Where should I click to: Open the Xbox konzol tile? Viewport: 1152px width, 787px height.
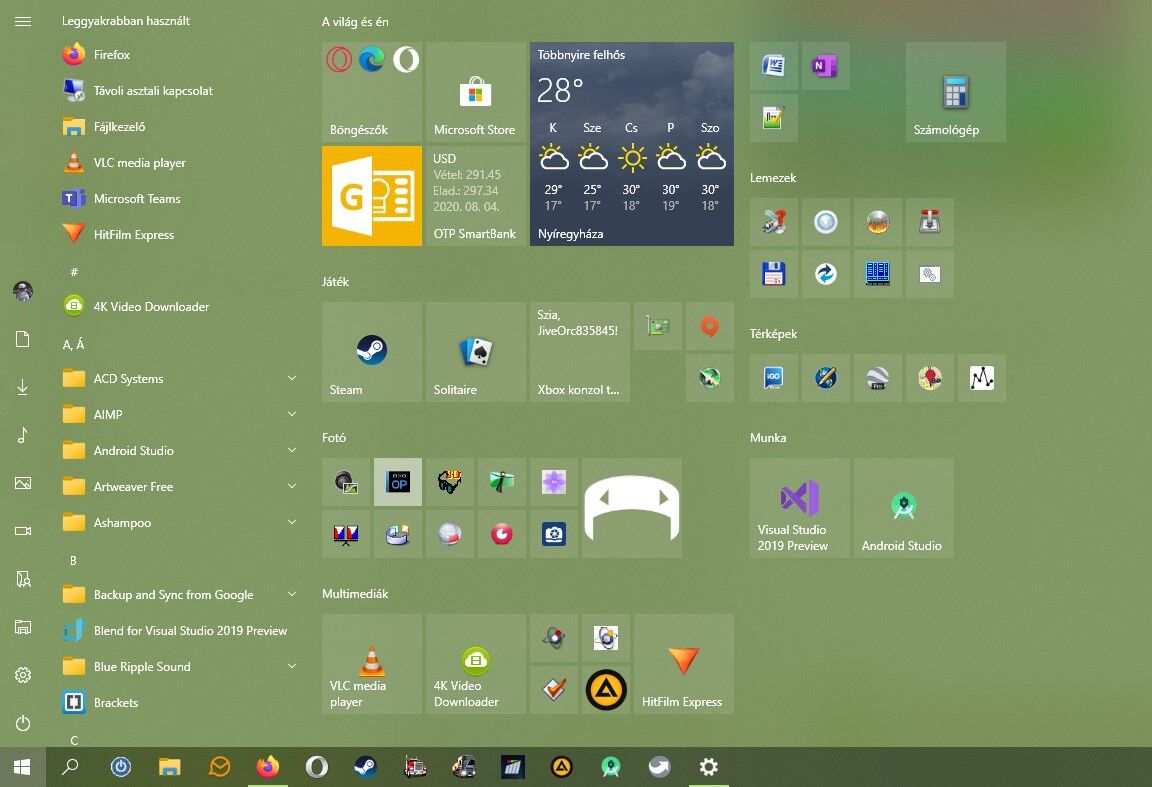point(580,352)
